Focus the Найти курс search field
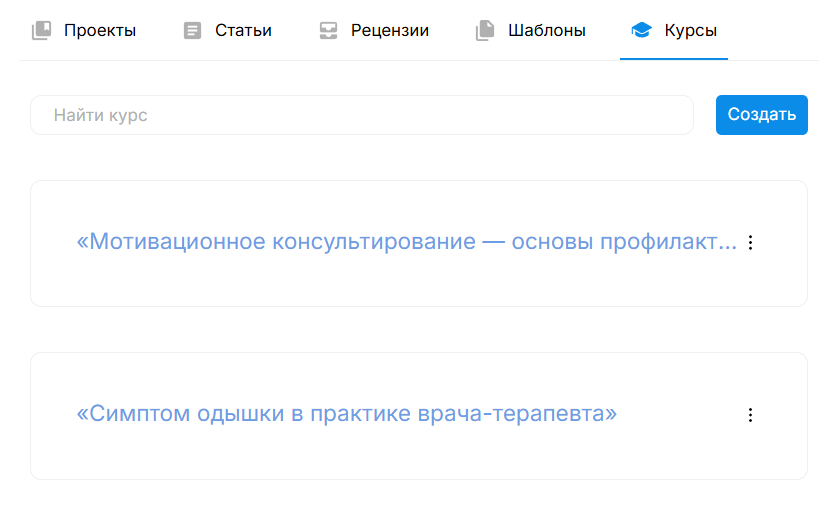 [x=362, y=115]
